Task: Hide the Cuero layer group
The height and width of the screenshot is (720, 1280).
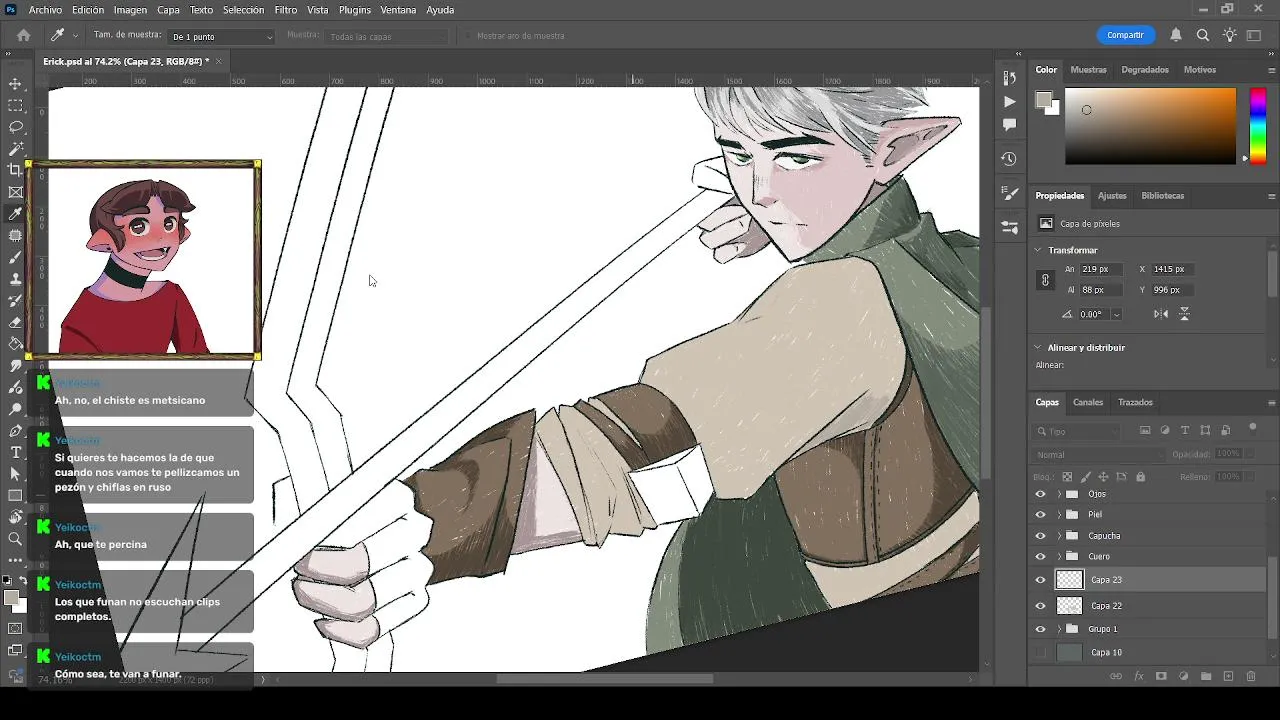Action: coord(1041,557)
